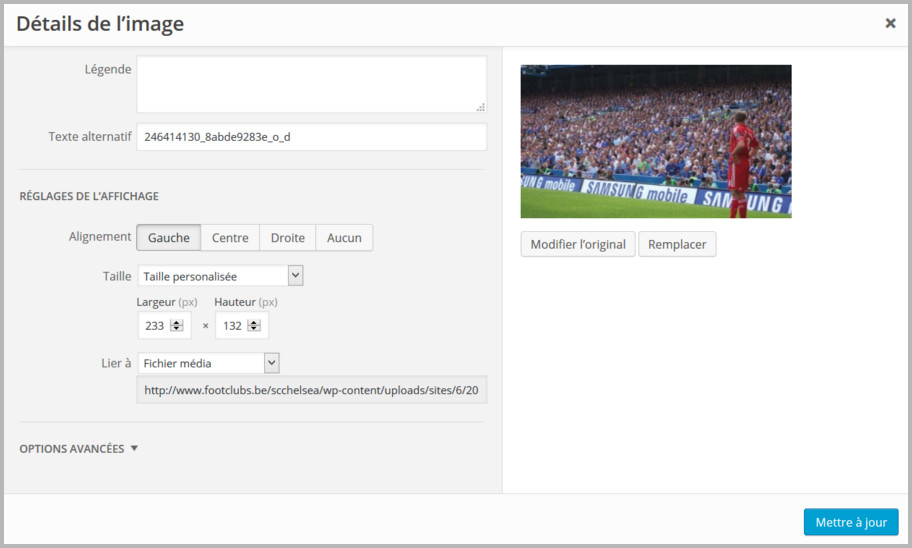
Task: Click the stadium image preview thumbnail
Action: [x=656, y=141]
